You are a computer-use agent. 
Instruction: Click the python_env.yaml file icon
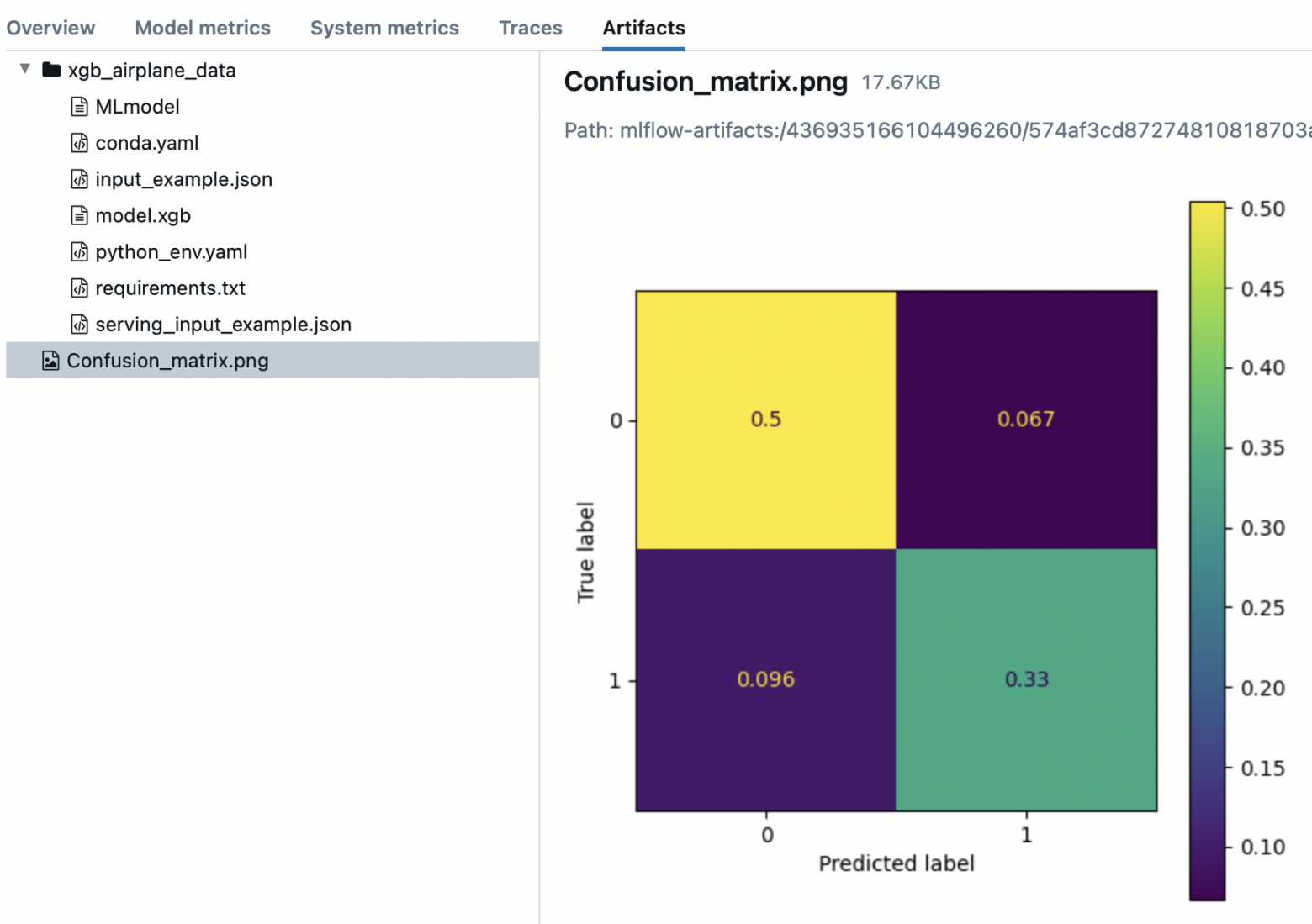click(x=79, y=251)
